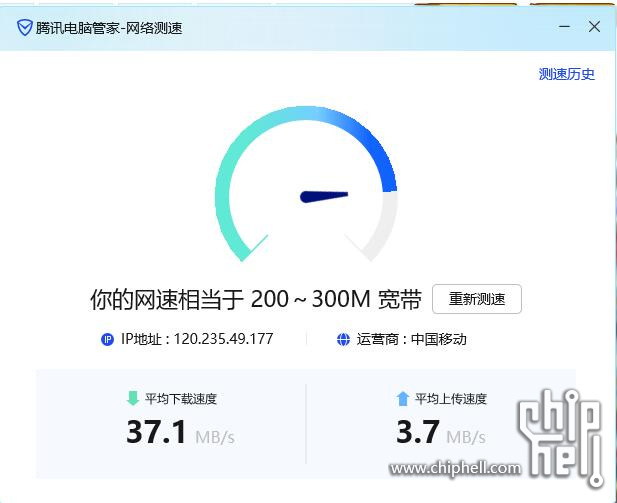Click the 平均上传速度 label
The image size is (617, 503).
[451, 399]
